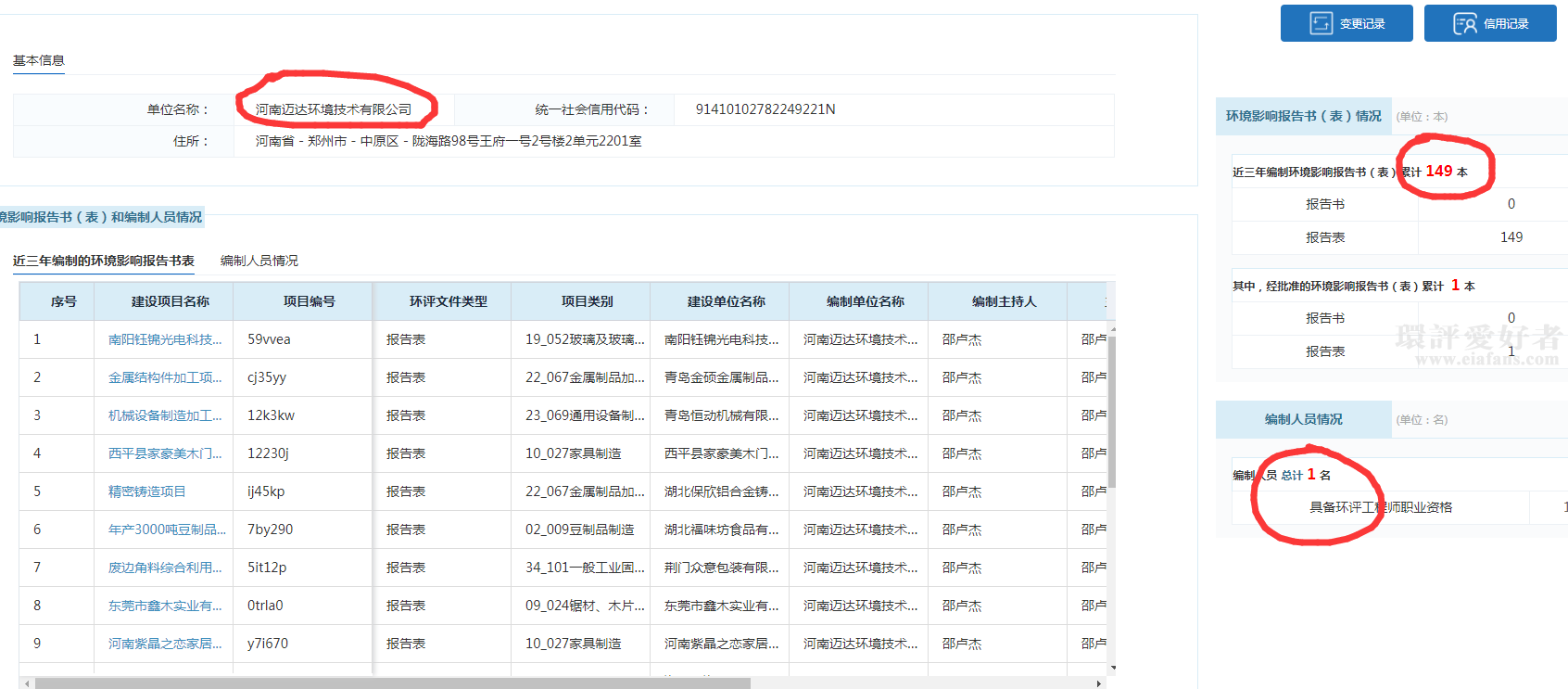Select the 近三年编制的环境影响报告书表 tab

(104, 261)
